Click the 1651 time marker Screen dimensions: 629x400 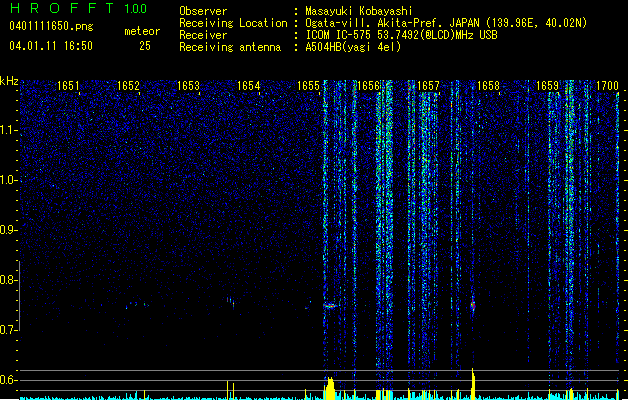pyautogui.click(x=68, y=86)
